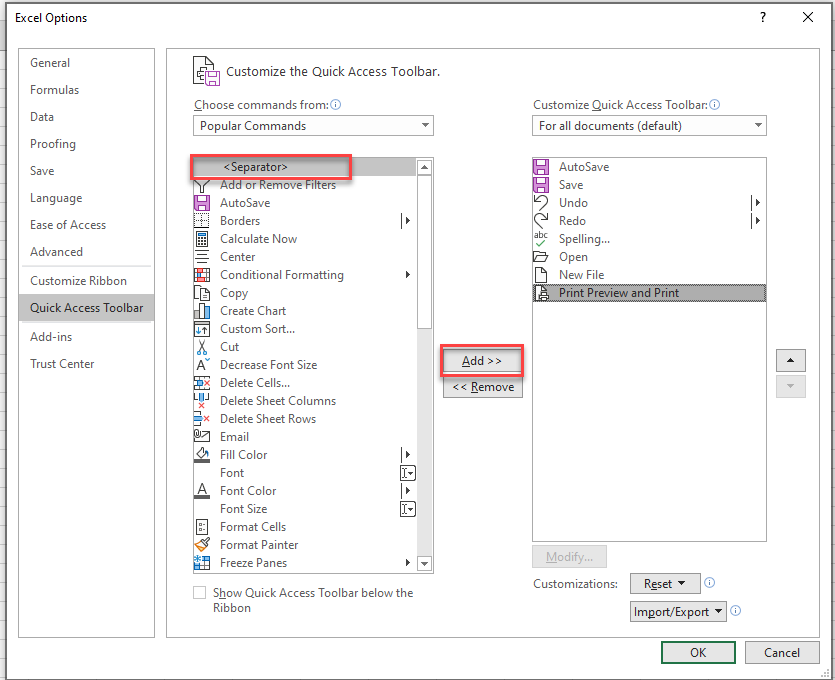Expand the Fill Color split arrow
The image size is (835, 680).
click(407, 455)
